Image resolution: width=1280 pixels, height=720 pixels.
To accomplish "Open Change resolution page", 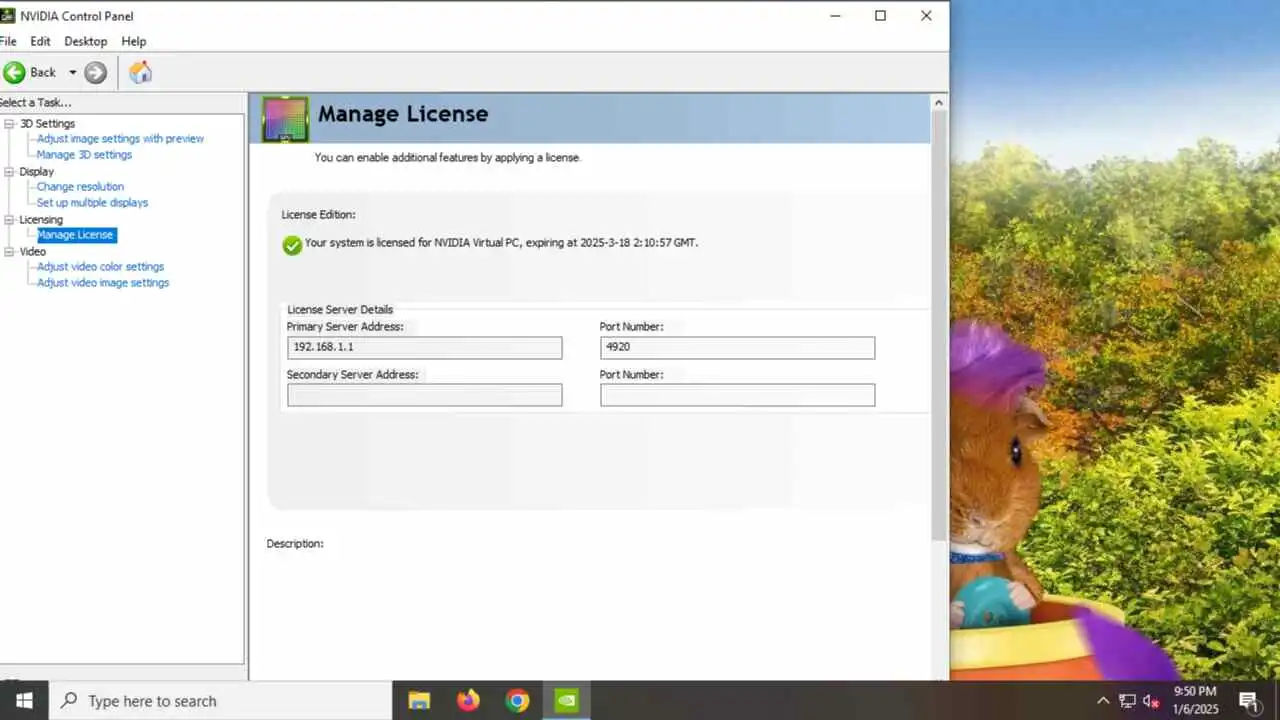I will pos(80,187).
